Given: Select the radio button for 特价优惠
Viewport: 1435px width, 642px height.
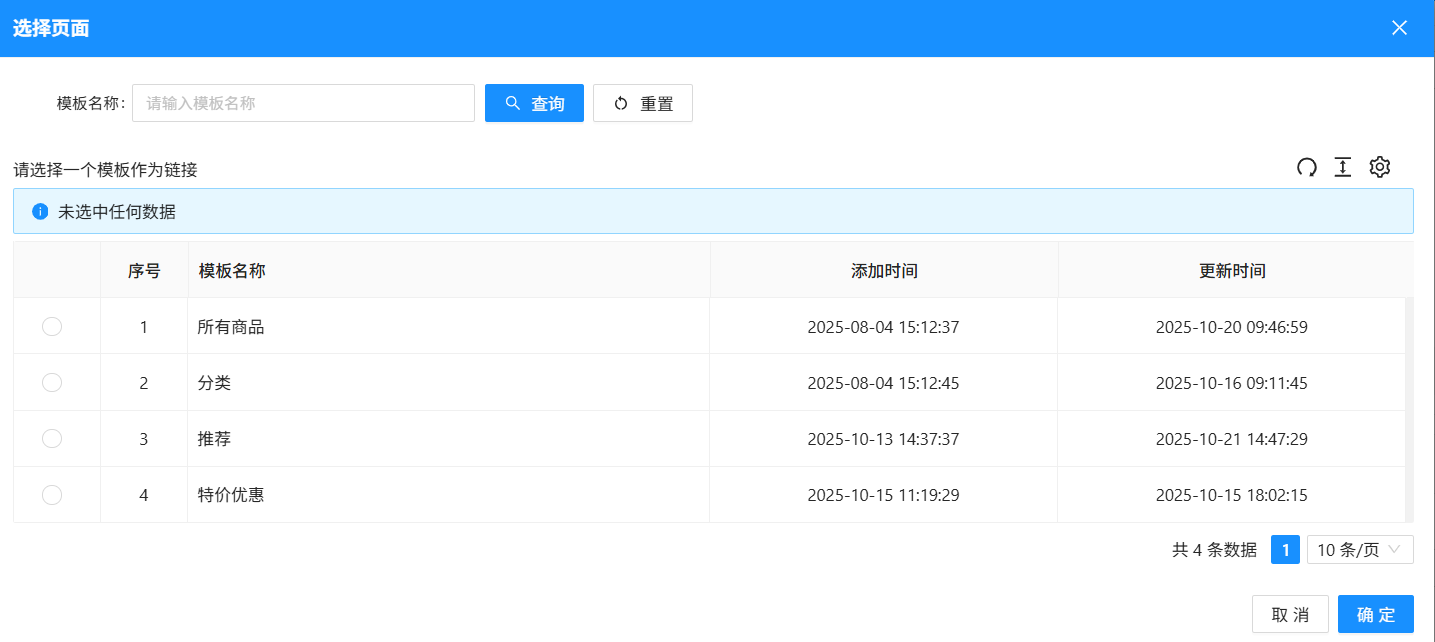Looking at the screenshot, I should tap(51, 494).
